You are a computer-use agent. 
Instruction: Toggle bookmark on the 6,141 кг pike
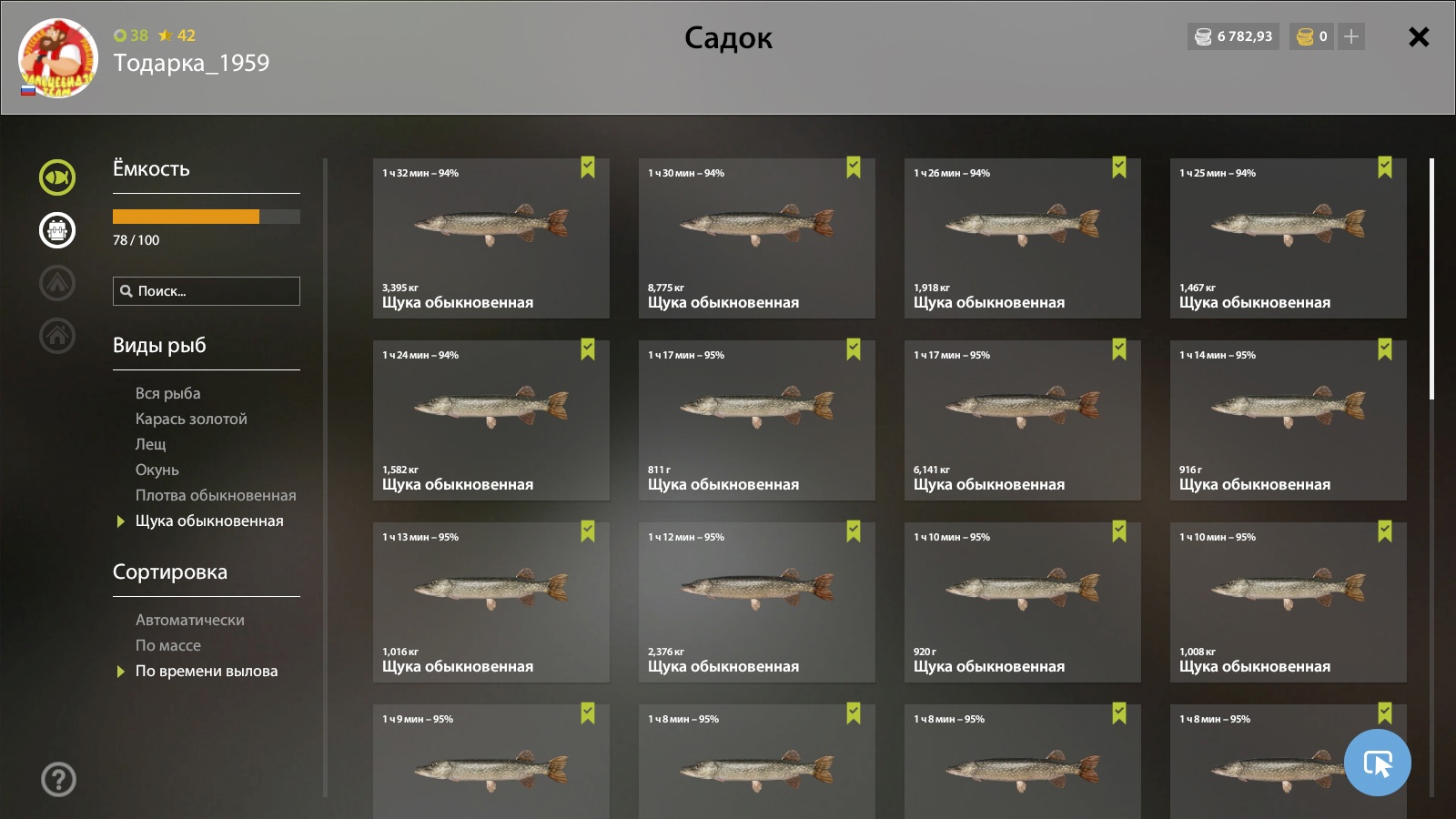pos(1119,349)
